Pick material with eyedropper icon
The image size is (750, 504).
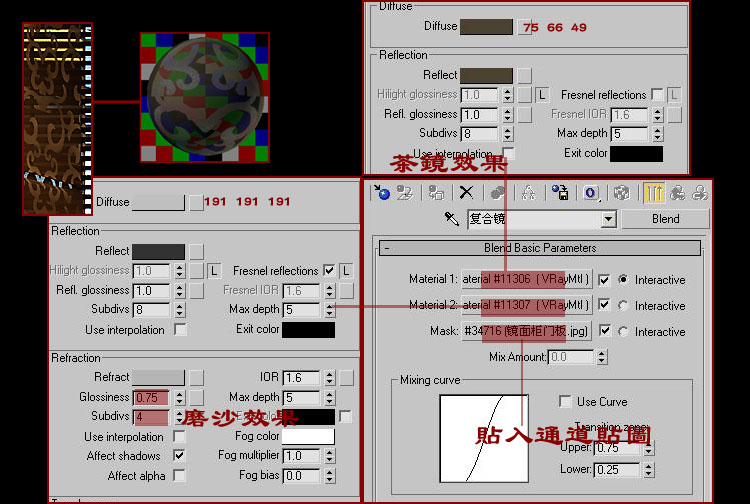tap(451, 219)
